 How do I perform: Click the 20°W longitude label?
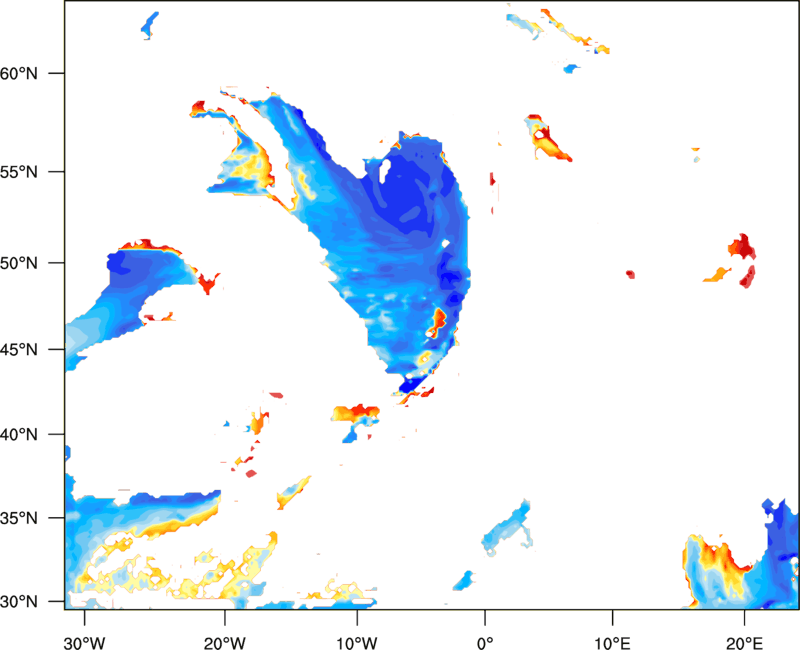[225, 642]
